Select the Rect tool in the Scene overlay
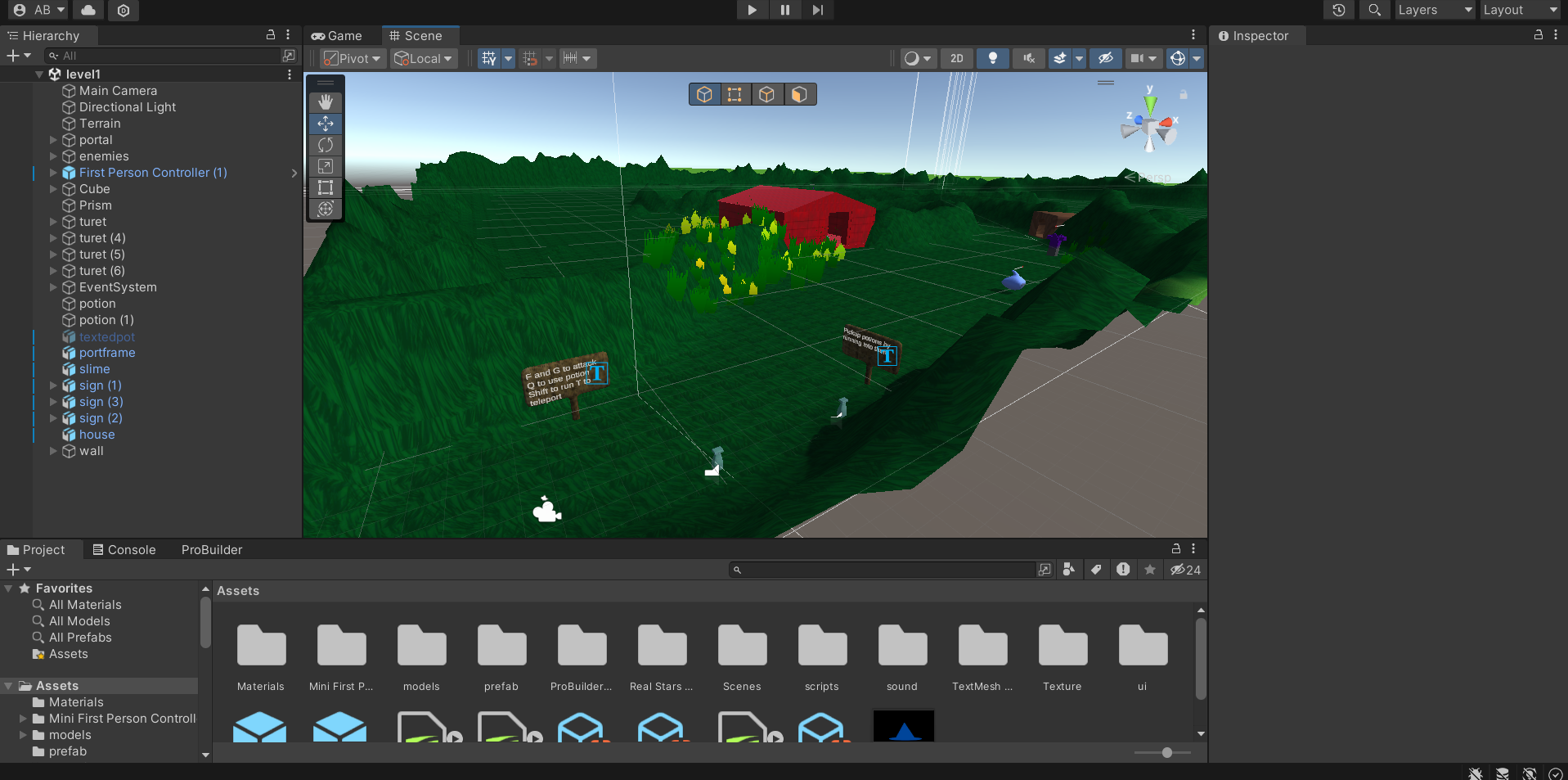Screen dimensions: 1568x780 [325, 187]
